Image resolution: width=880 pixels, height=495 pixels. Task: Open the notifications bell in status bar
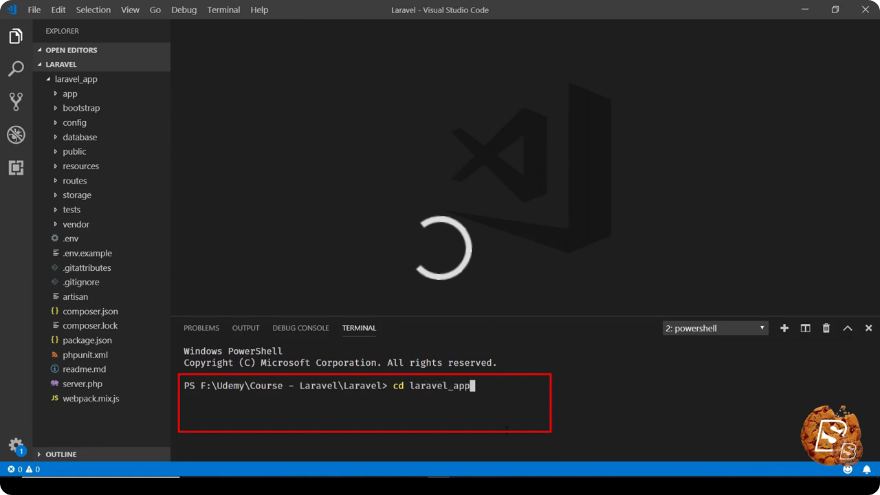coord(867,469)
